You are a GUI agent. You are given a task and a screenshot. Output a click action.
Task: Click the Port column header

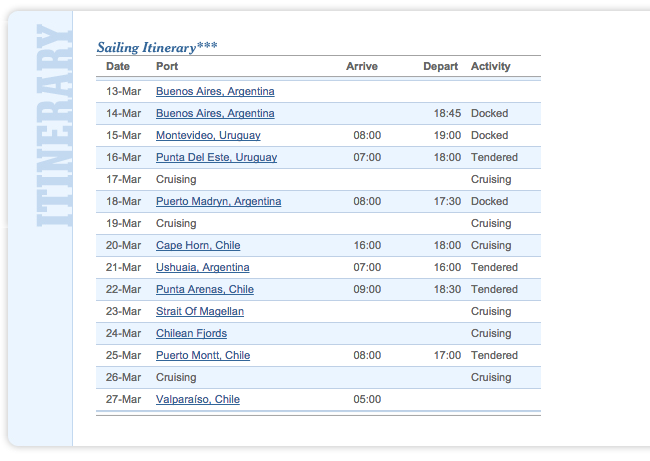pos(167,67)
